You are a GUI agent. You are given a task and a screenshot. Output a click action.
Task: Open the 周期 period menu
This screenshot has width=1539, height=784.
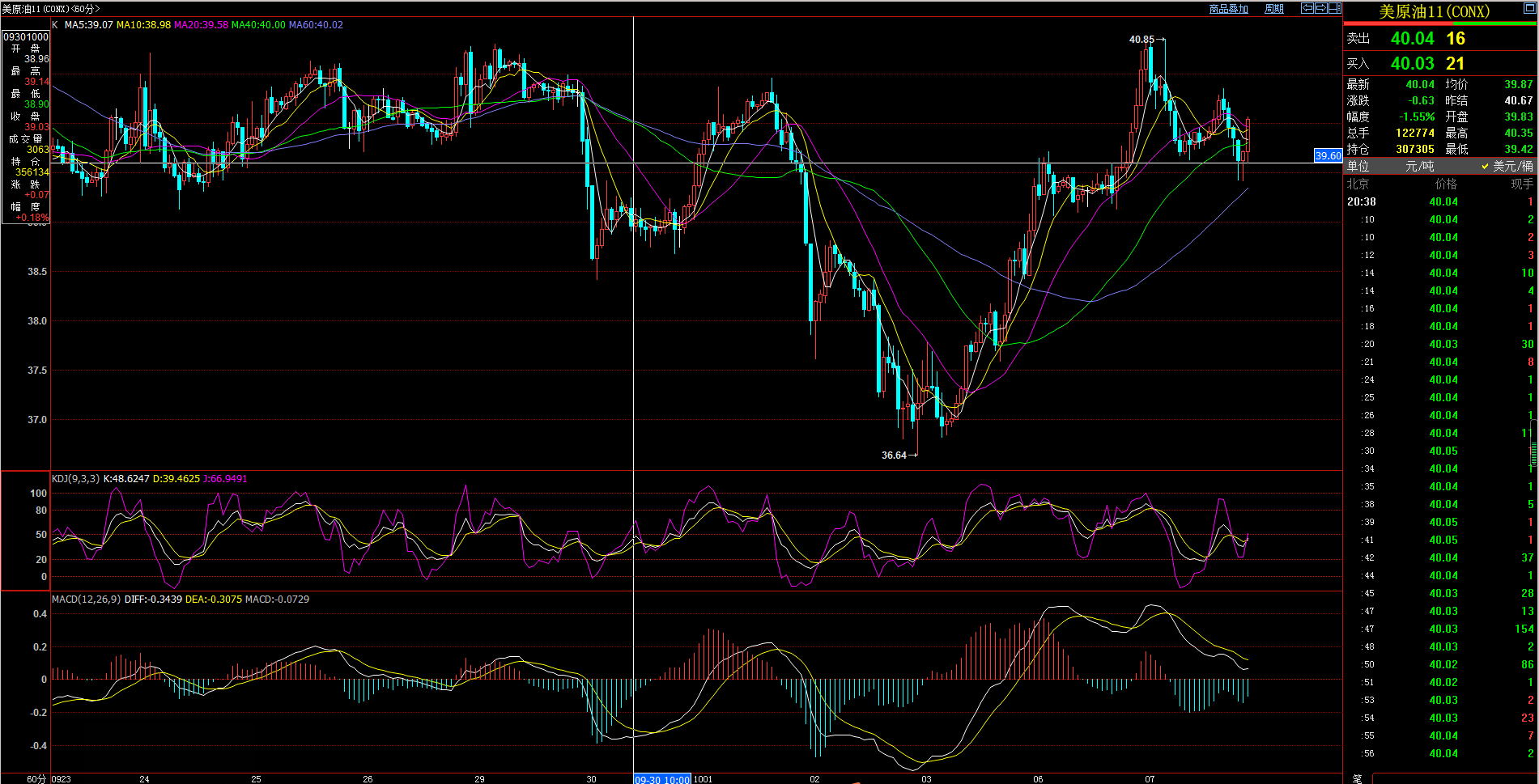tap(1274, 9)
